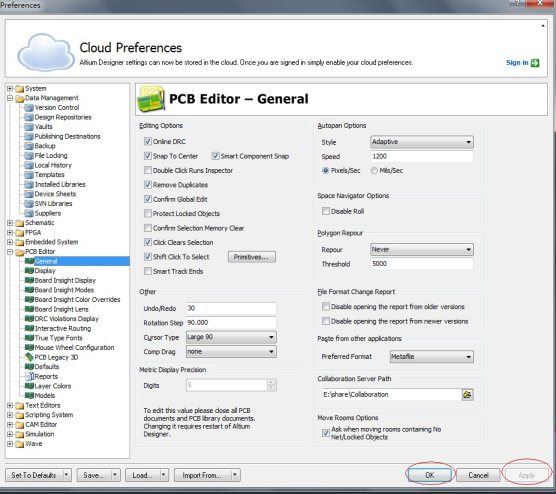Image resolution: width=556 pixels, height=494 pixels.
Task: Select the Interactive Routing preferences page
Action: click(63, 328)
